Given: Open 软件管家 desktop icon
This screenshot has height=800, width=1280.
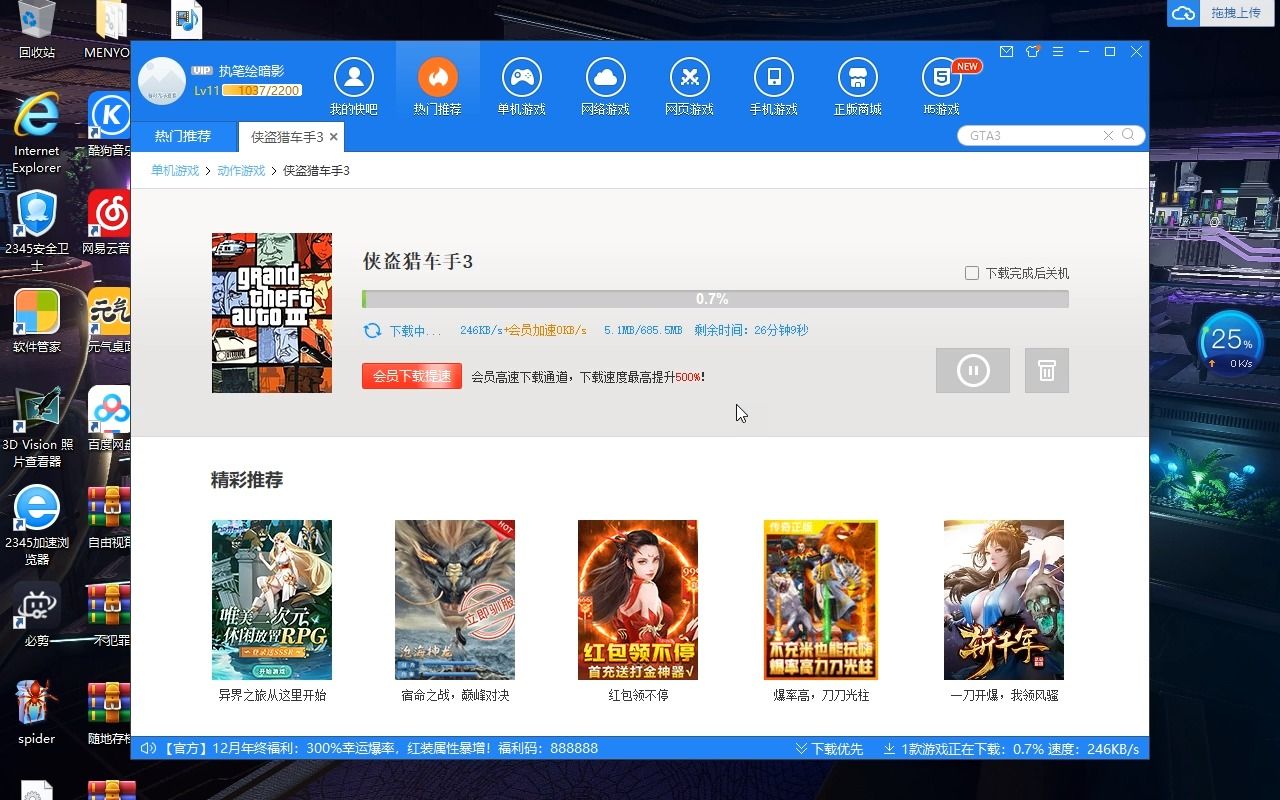Looking at the screenshot, I should (x=37, y=322).
